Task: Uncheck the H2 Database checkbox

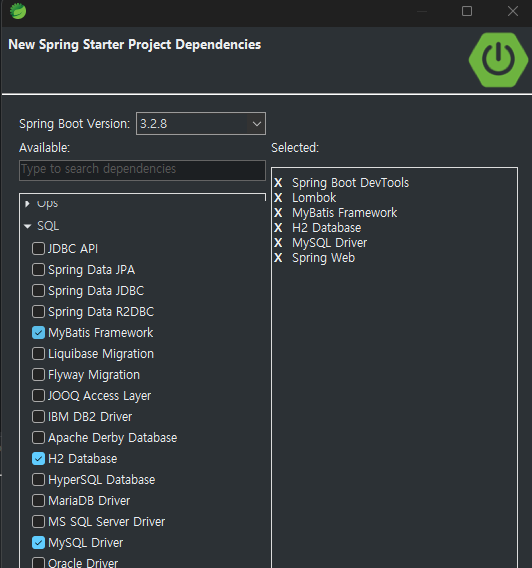Action: [x=38, y=459]
